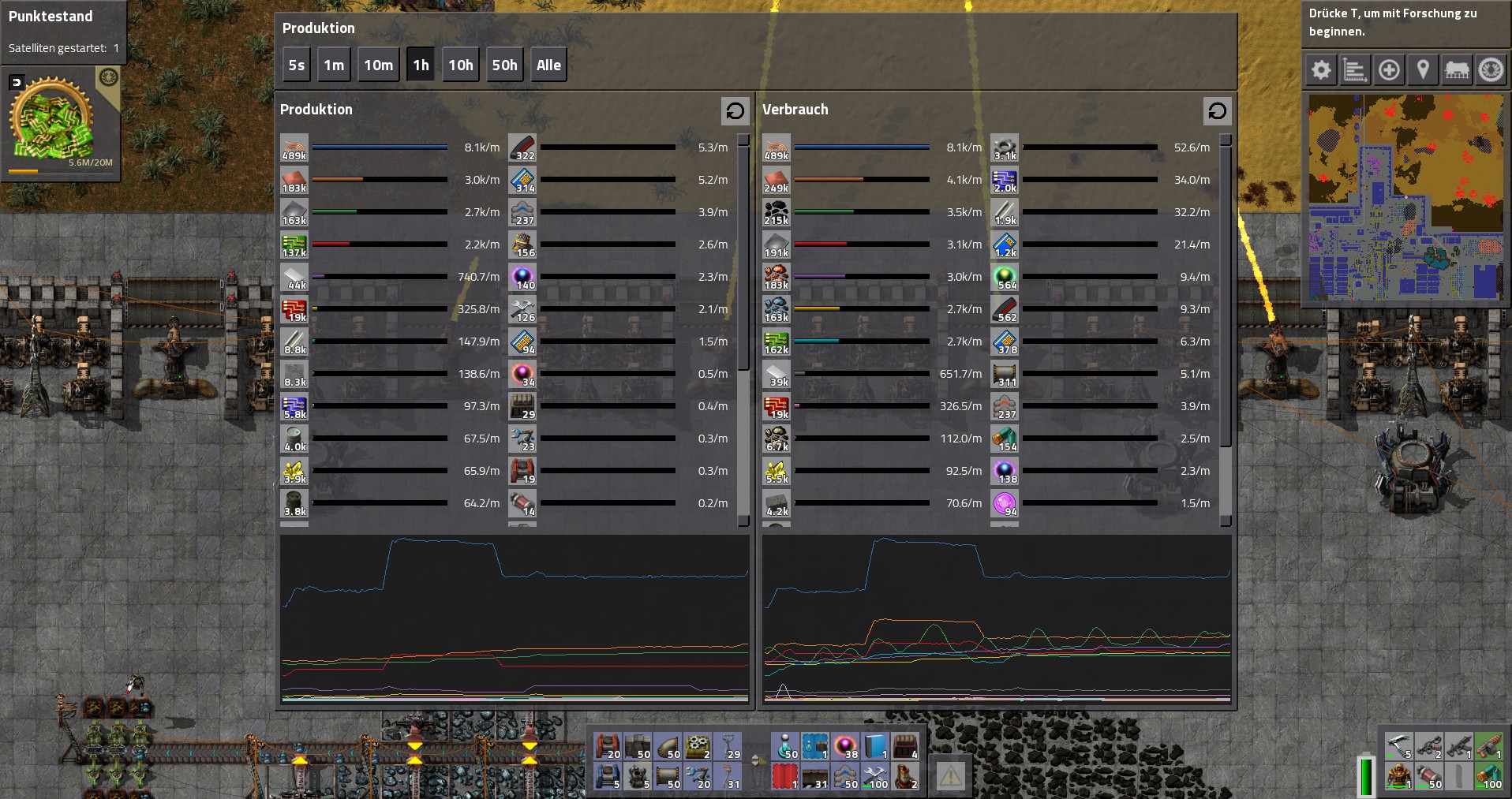Click the firearm magazine icon showing 322

(x=522, y=147)
